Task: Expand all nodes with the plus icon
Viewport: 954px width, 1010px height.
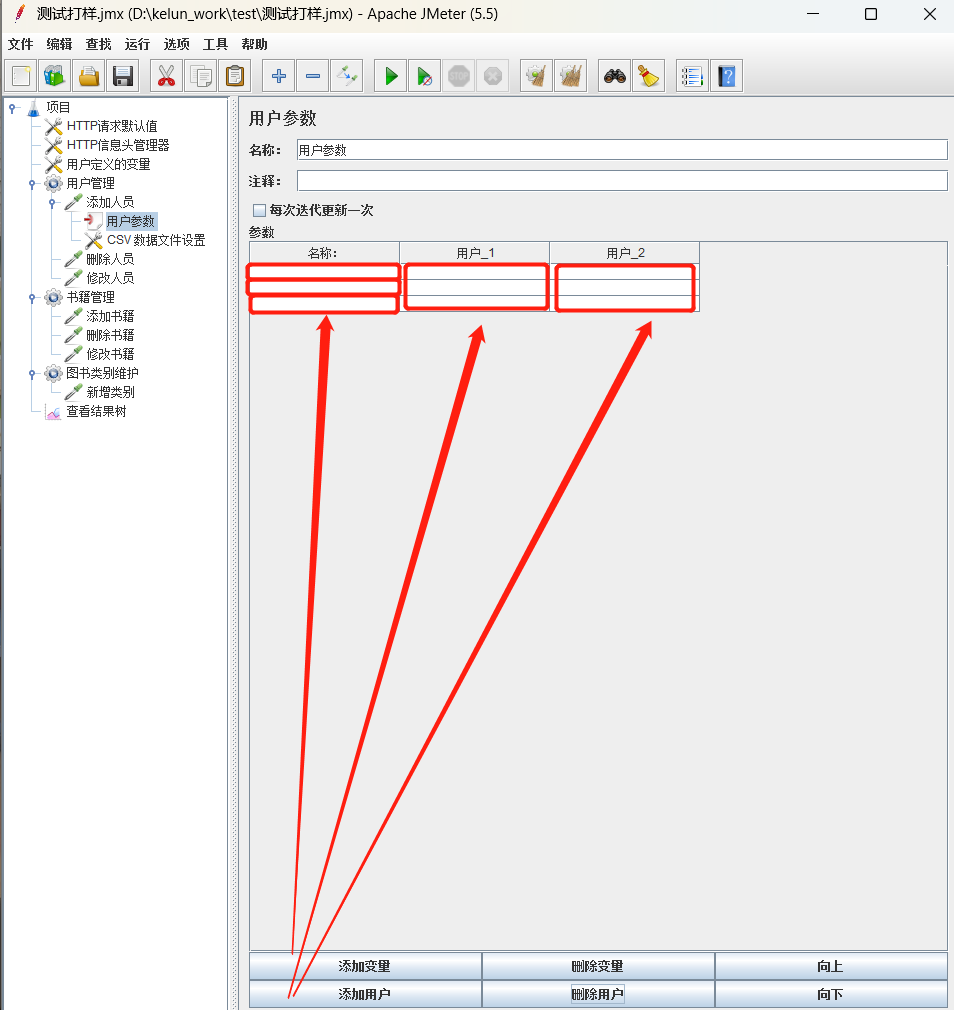Action: (278, 77)
